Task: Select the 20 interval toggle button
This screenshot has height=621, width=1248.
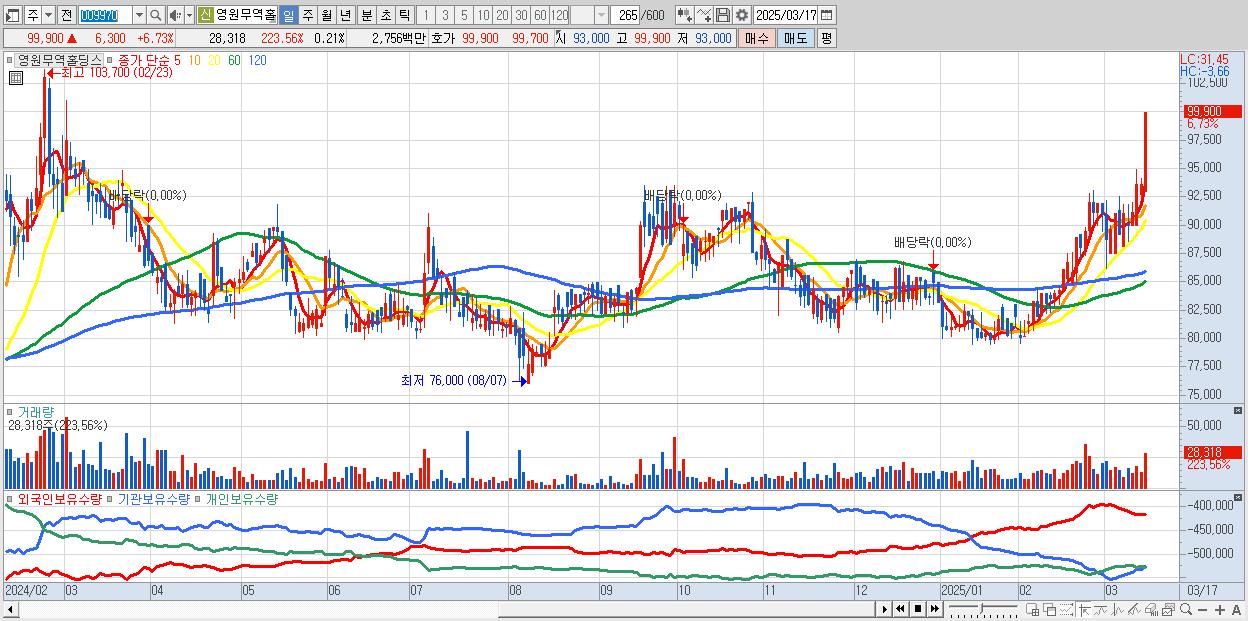Action: (x=502, y=15)
